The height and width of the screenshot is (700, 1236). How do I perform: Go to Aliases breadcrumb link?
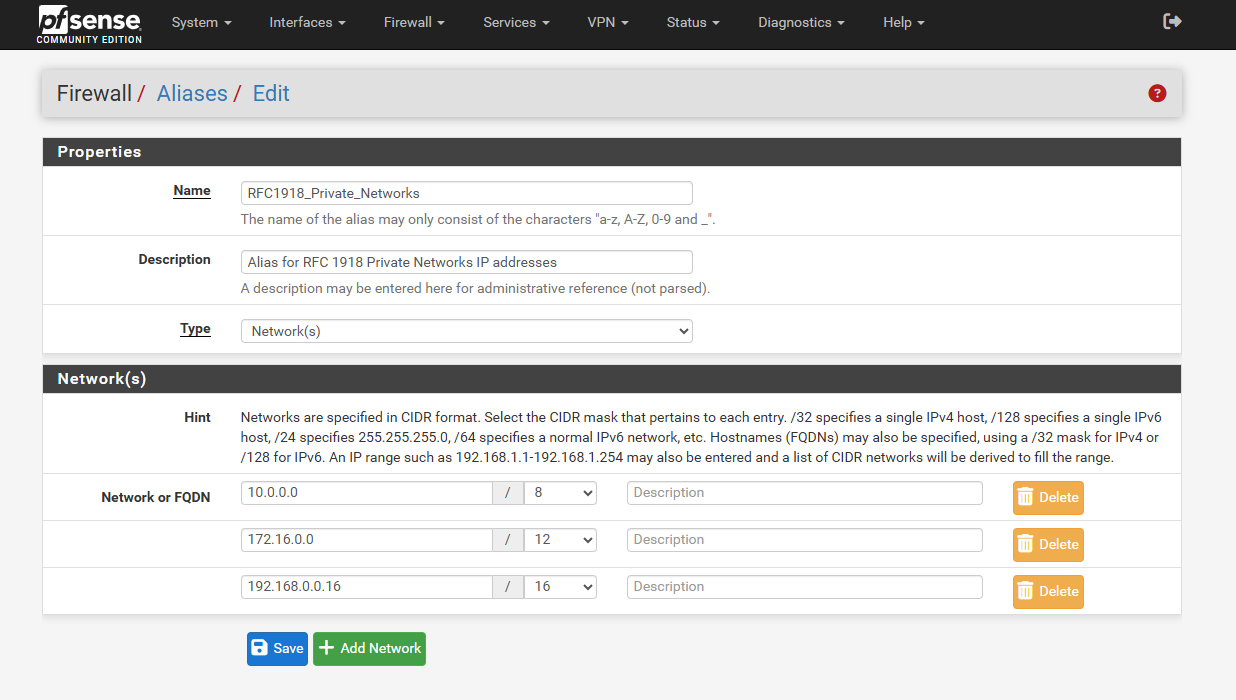pyautogui.click(x=192, y=93)
